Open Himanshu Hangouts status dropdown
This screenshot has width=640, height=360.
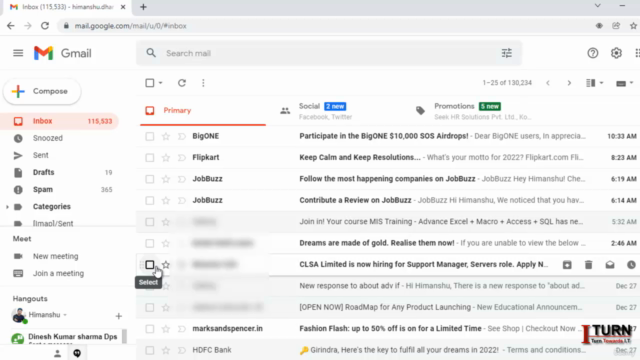pyautogui.click(x=65, y=315)
